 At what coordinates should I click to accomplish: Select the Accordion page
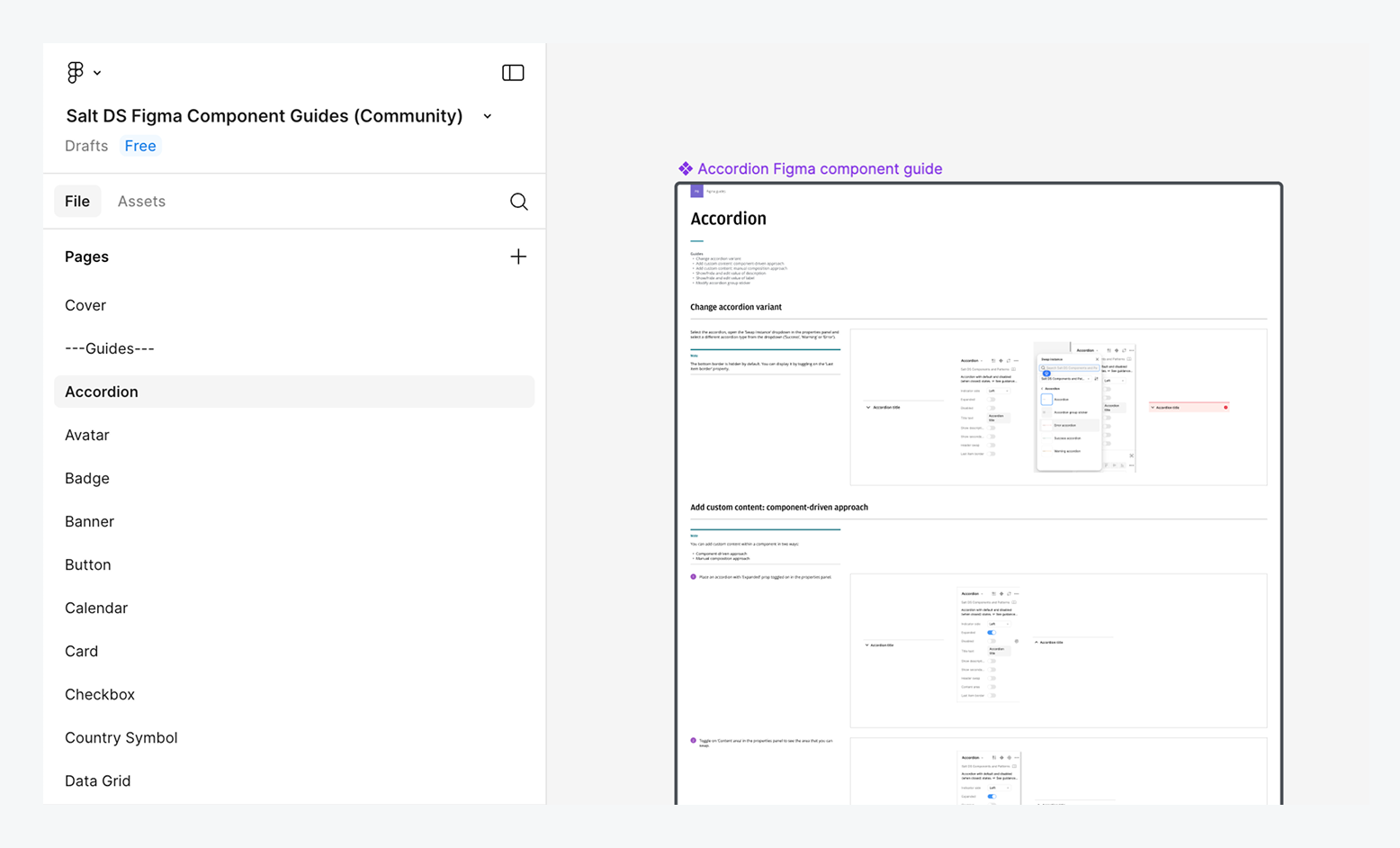point(294,392)
